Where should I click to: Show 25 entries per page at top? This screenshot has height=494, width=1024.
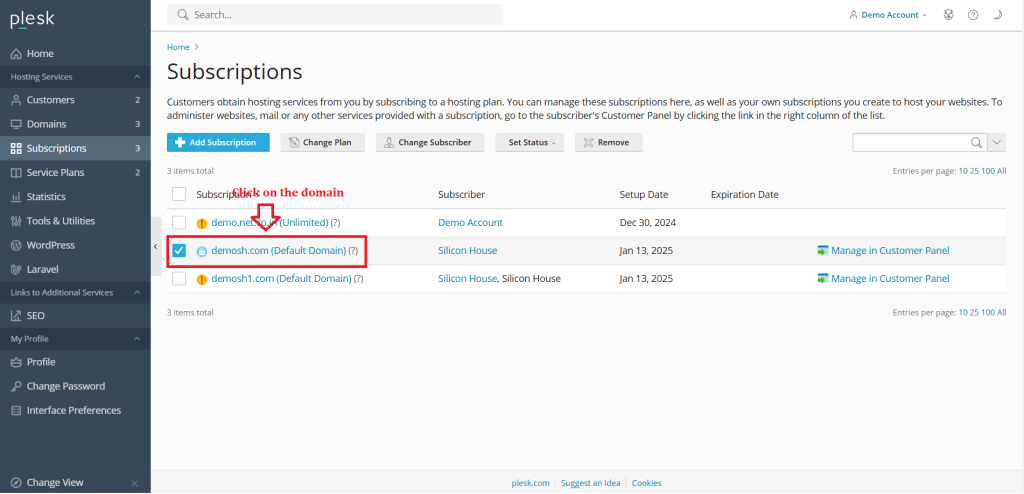pyautogui.click(x=974, y=171)
